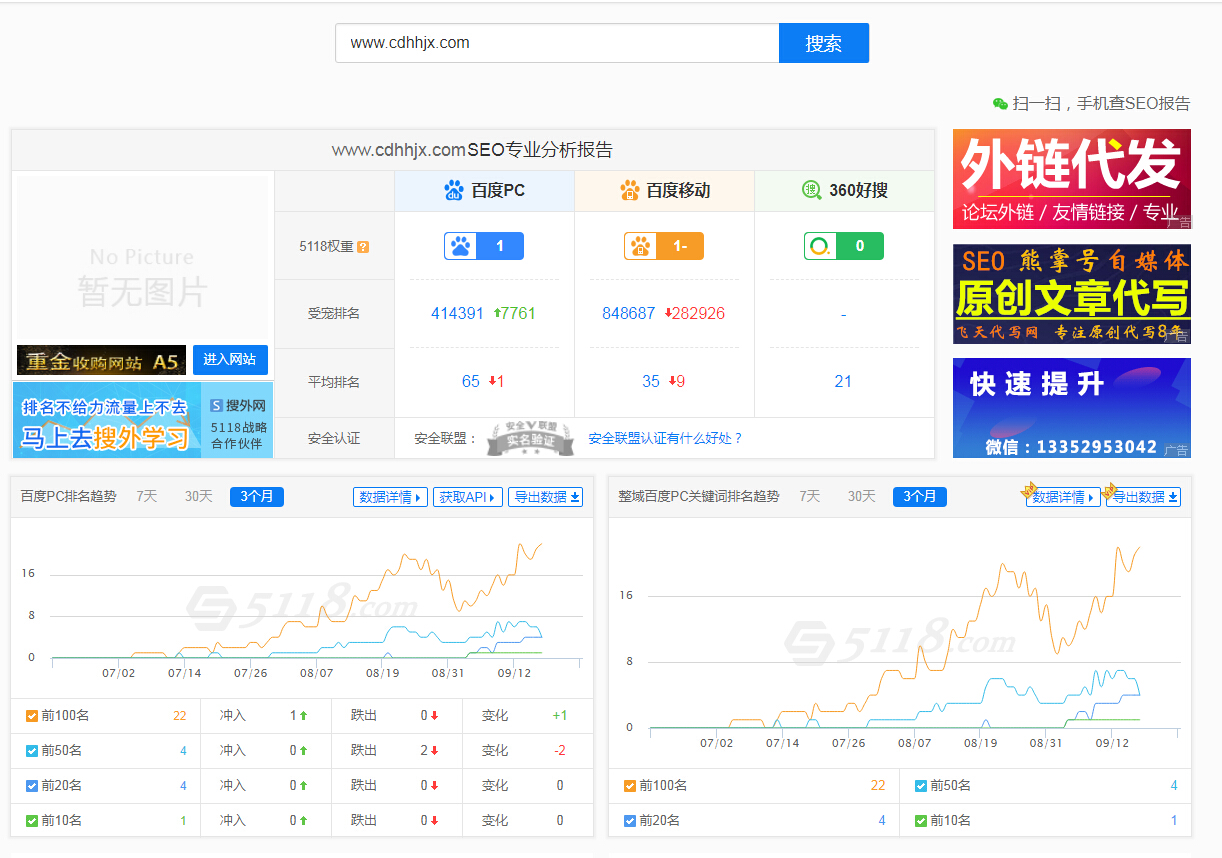
Task: Click the domain search input field
Action: click(x=556, y=43)
